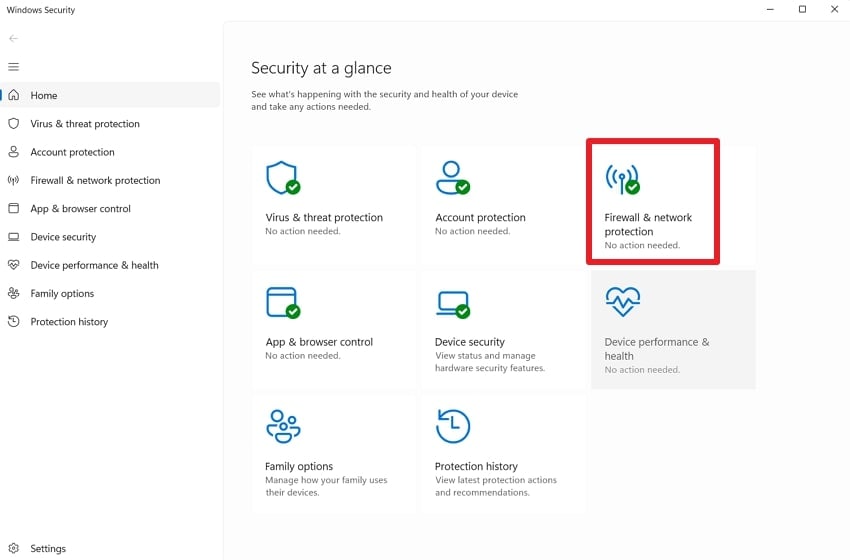Click the 'Security at a glance' heading
Image resolution: width=850 pixels, height=560 pixels.
click(x=321, y=68)
